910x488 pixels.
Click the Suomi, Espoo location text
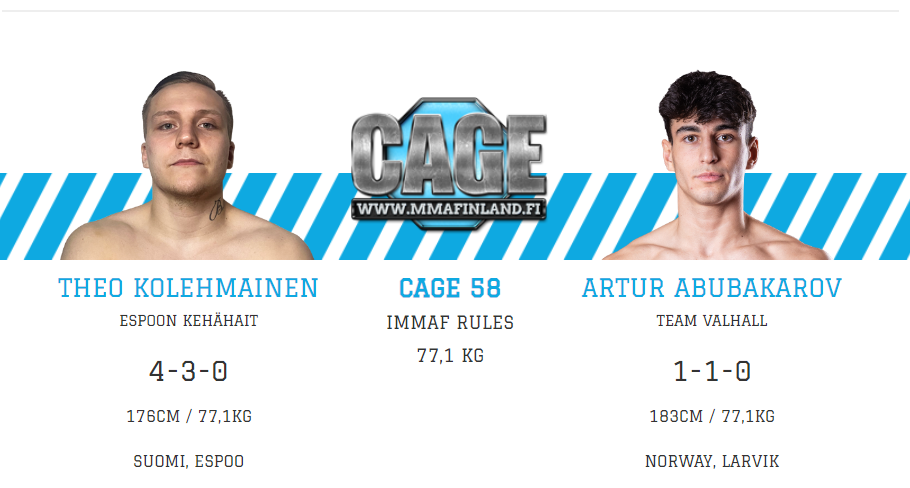[x=189, y=462]
